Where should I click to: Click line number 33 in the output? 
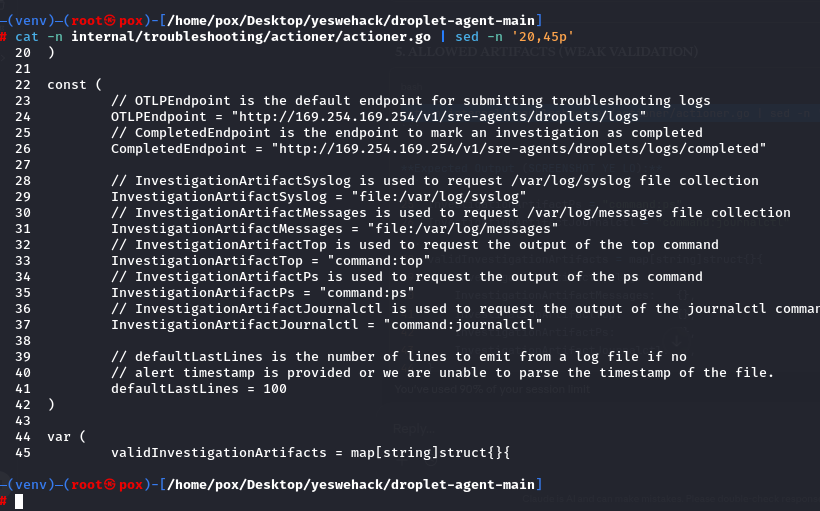[22, 260]
